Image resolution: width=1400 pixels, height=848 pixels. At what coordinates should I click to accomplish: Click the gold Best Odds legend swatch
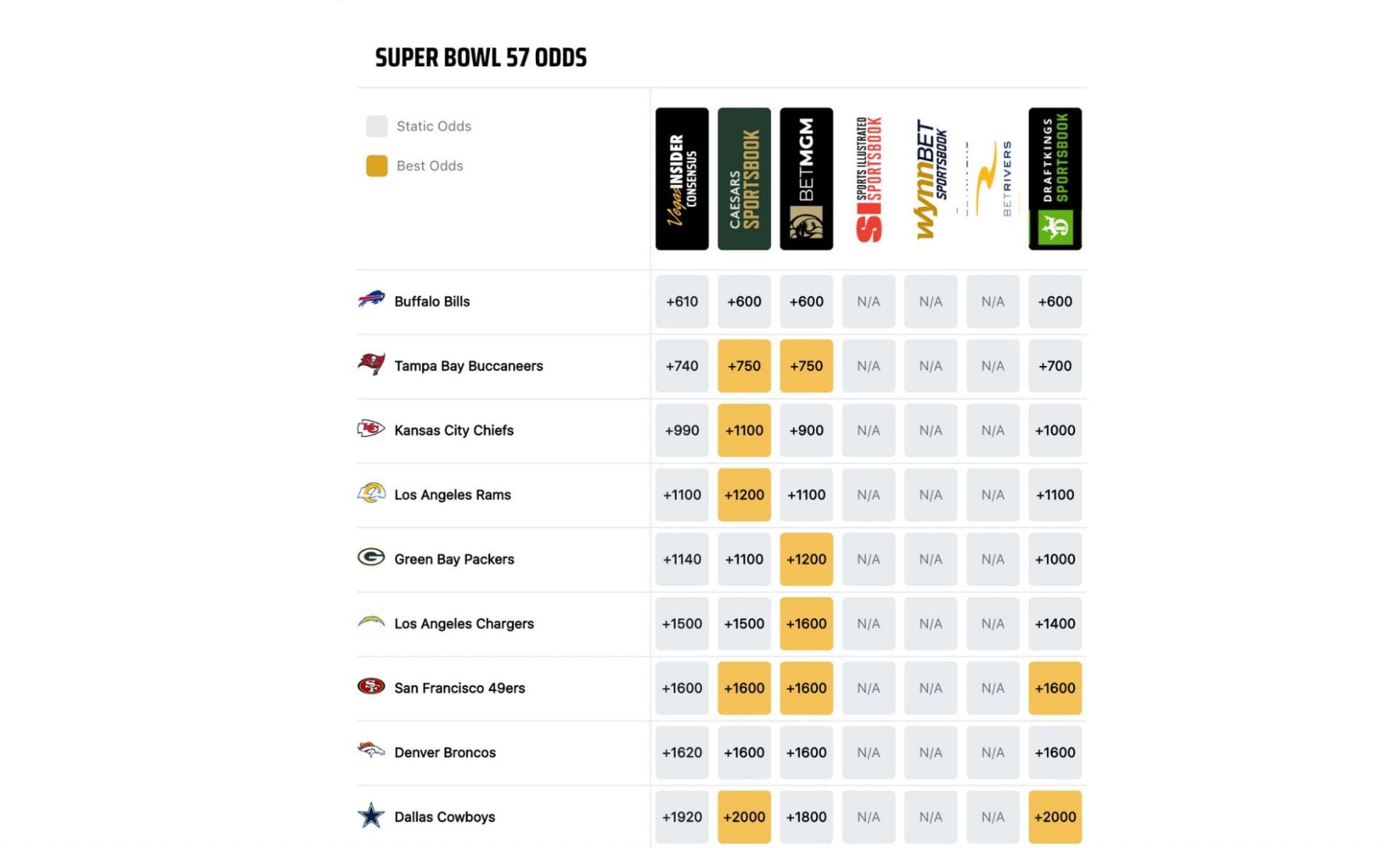point(377,166)
